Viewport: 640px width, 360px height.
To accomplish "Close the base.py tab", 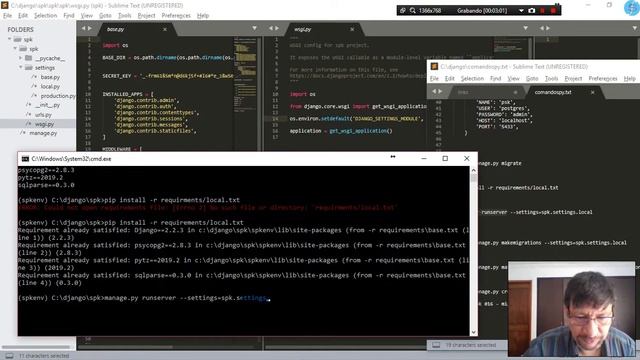I will 165,29.
